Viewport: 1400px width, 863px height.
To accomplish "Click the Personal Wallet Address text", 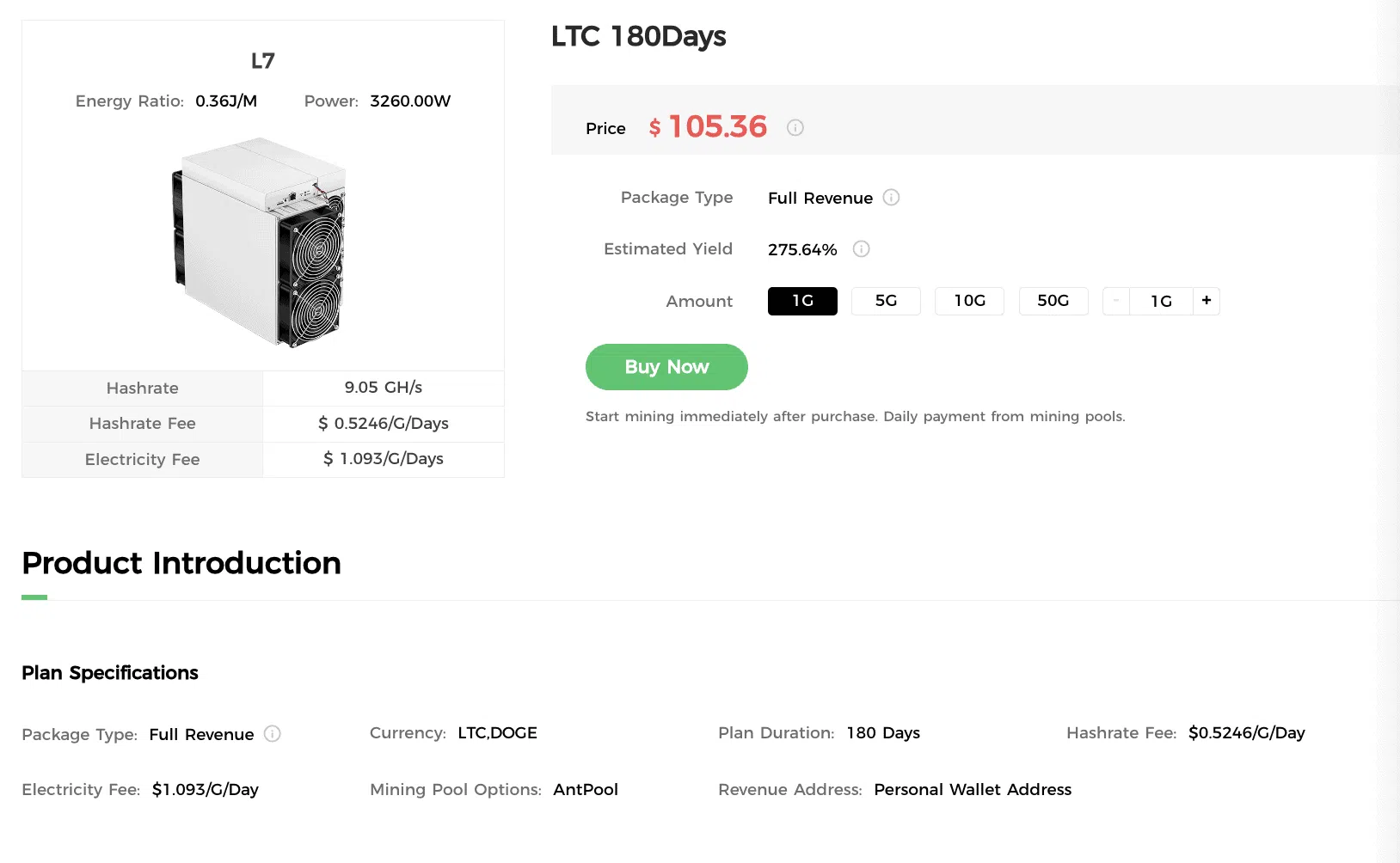I will point(973,790).
